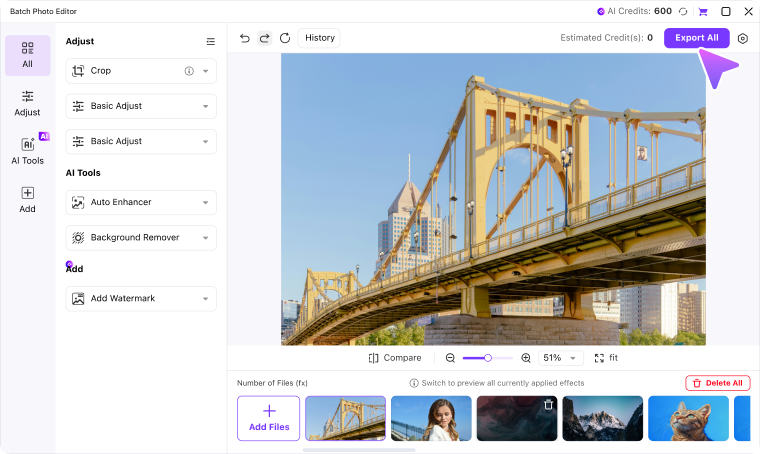Click the "Number of Files (fx)" label

(272, 383)
